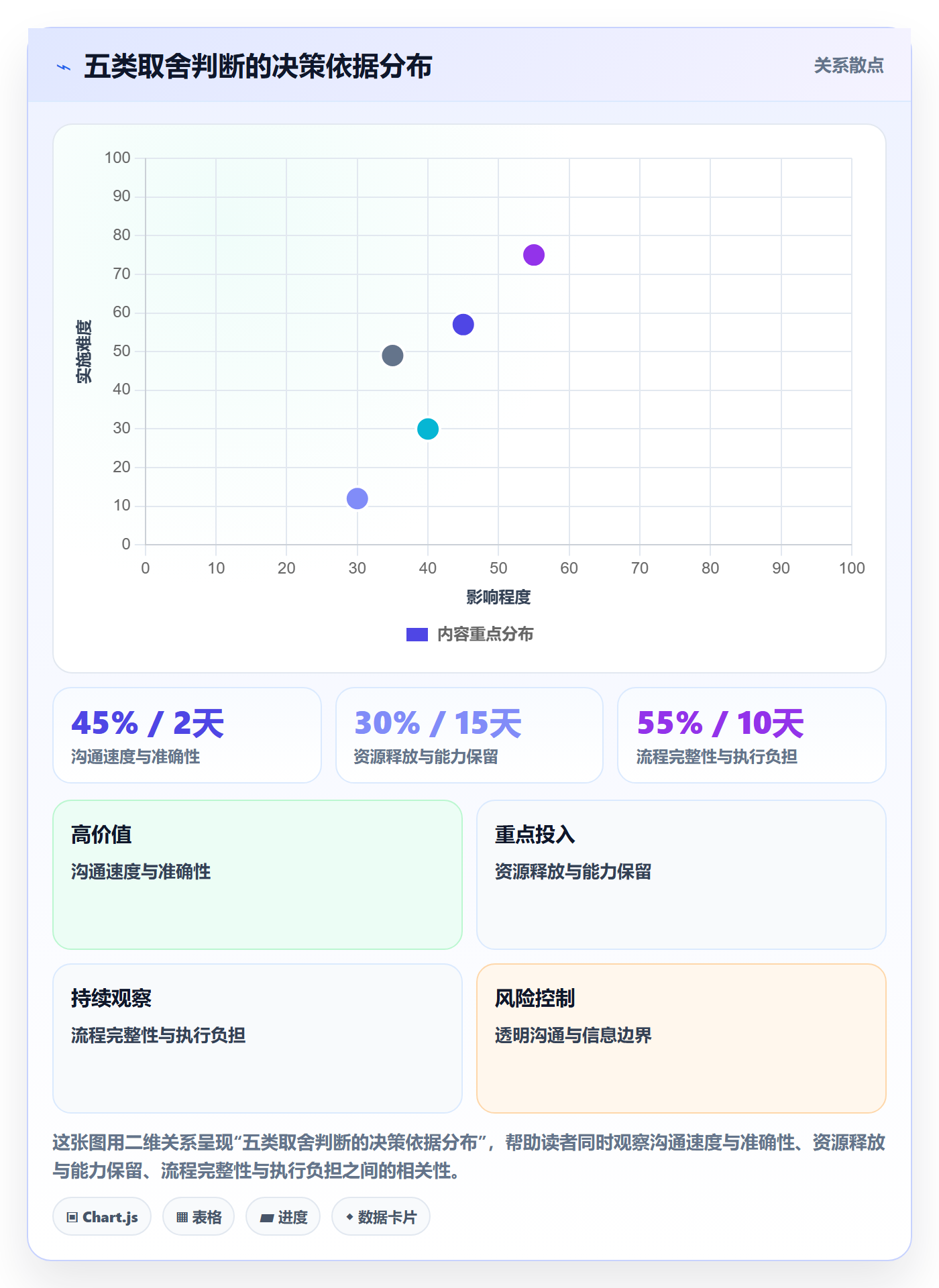
Task: Click 资源释放与能力保留 under the 重点投入 heading
Action: (x=573, y=871)
